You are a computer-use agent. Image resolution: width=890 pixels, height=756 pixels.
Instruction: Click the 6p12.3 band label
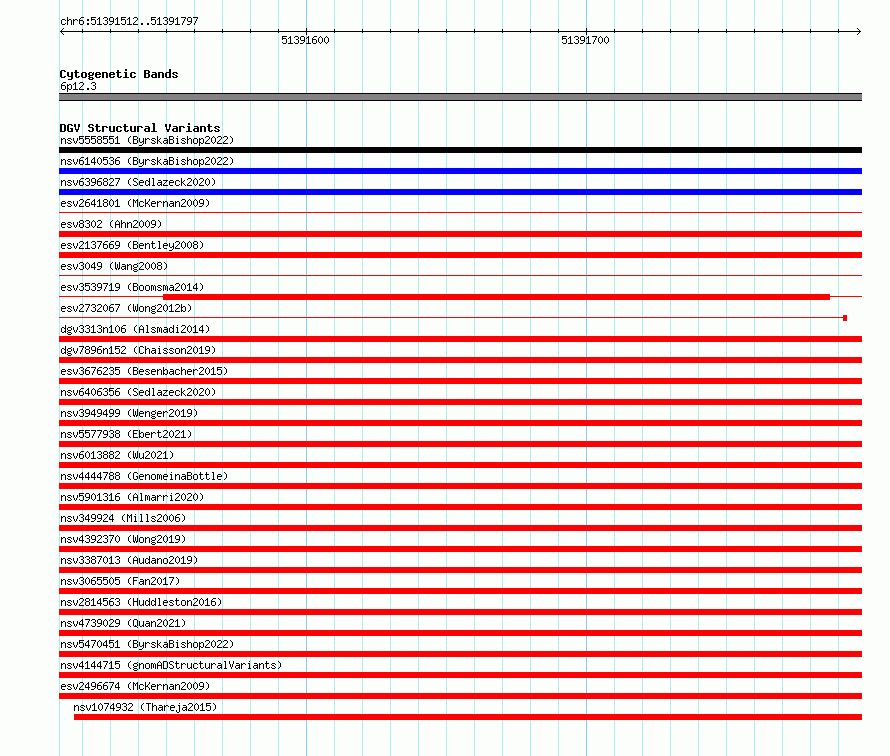pos(78,86)
